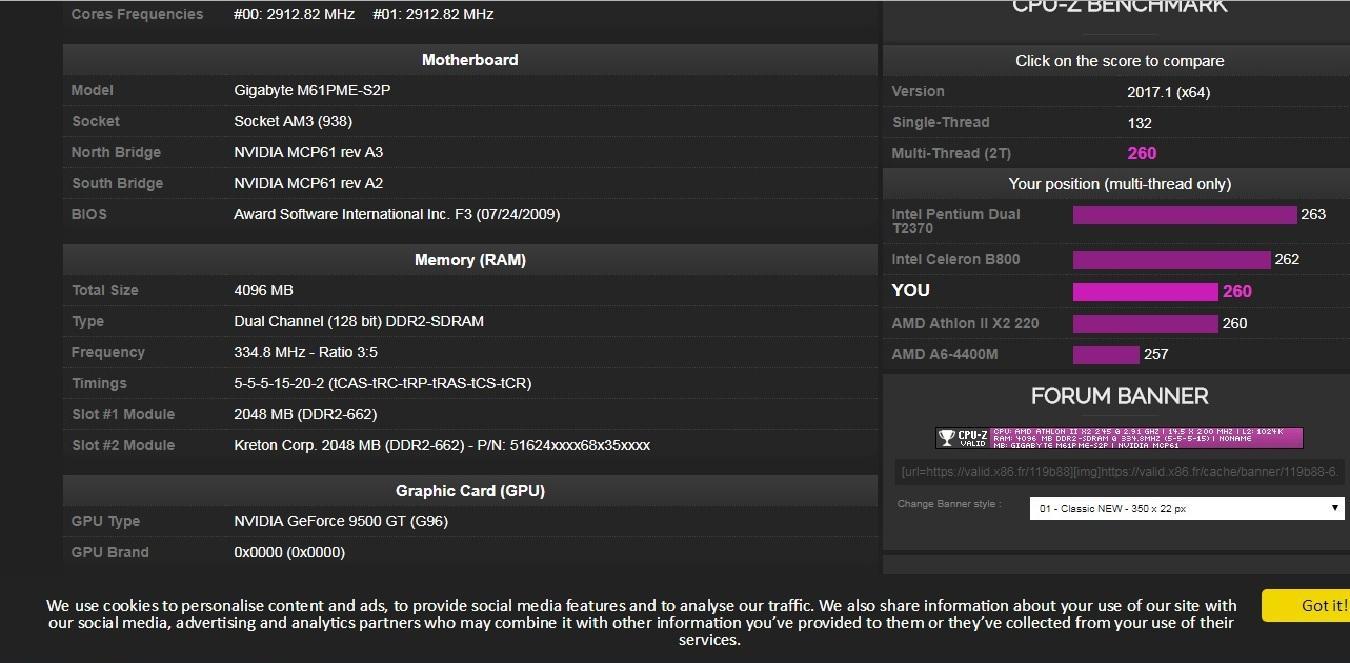Click the Your position (multi-thread only) header
Screen dimensions: 1350x663
pyautogui.click(x=1119, y=184)
